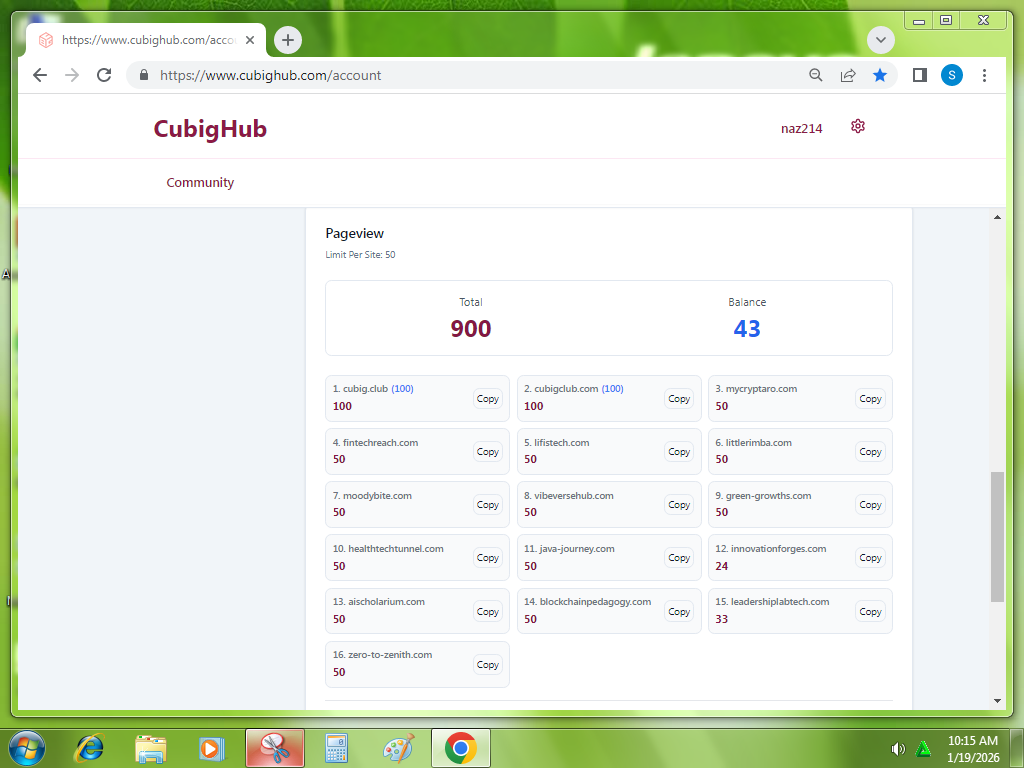Click the zoom magnifier icon in address bar
The image size is (1024, 768).
(x=816, y=75)
